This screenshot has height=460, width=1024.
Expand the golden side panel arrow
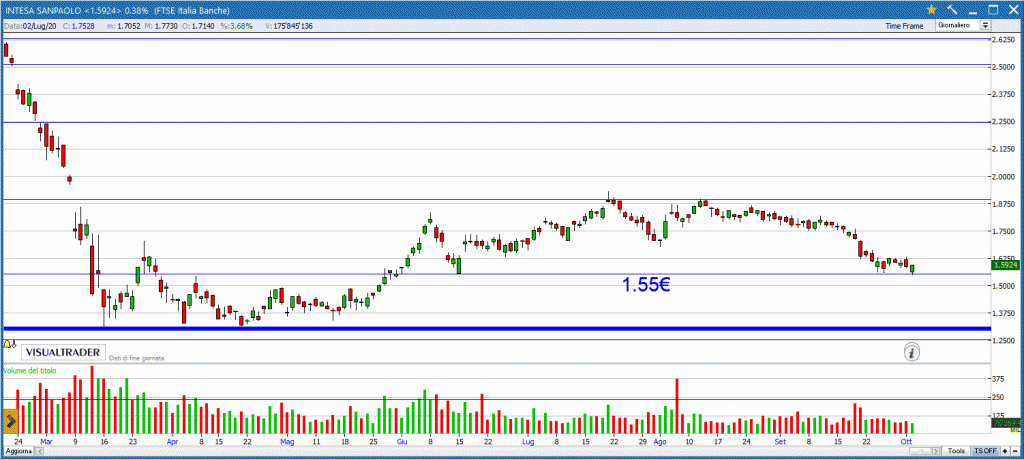tap(10, 422)
